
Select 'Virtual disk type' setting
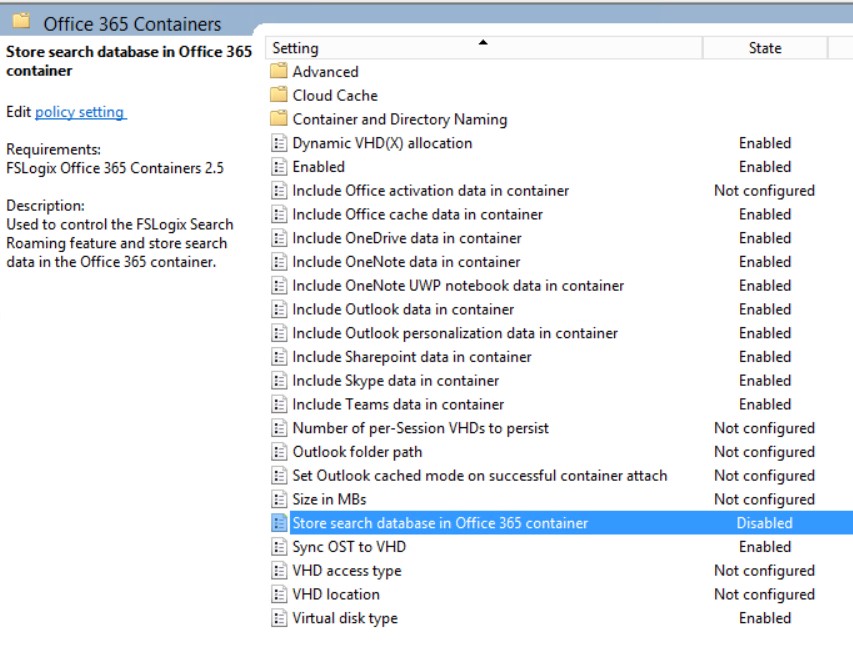tap(345, 619)
